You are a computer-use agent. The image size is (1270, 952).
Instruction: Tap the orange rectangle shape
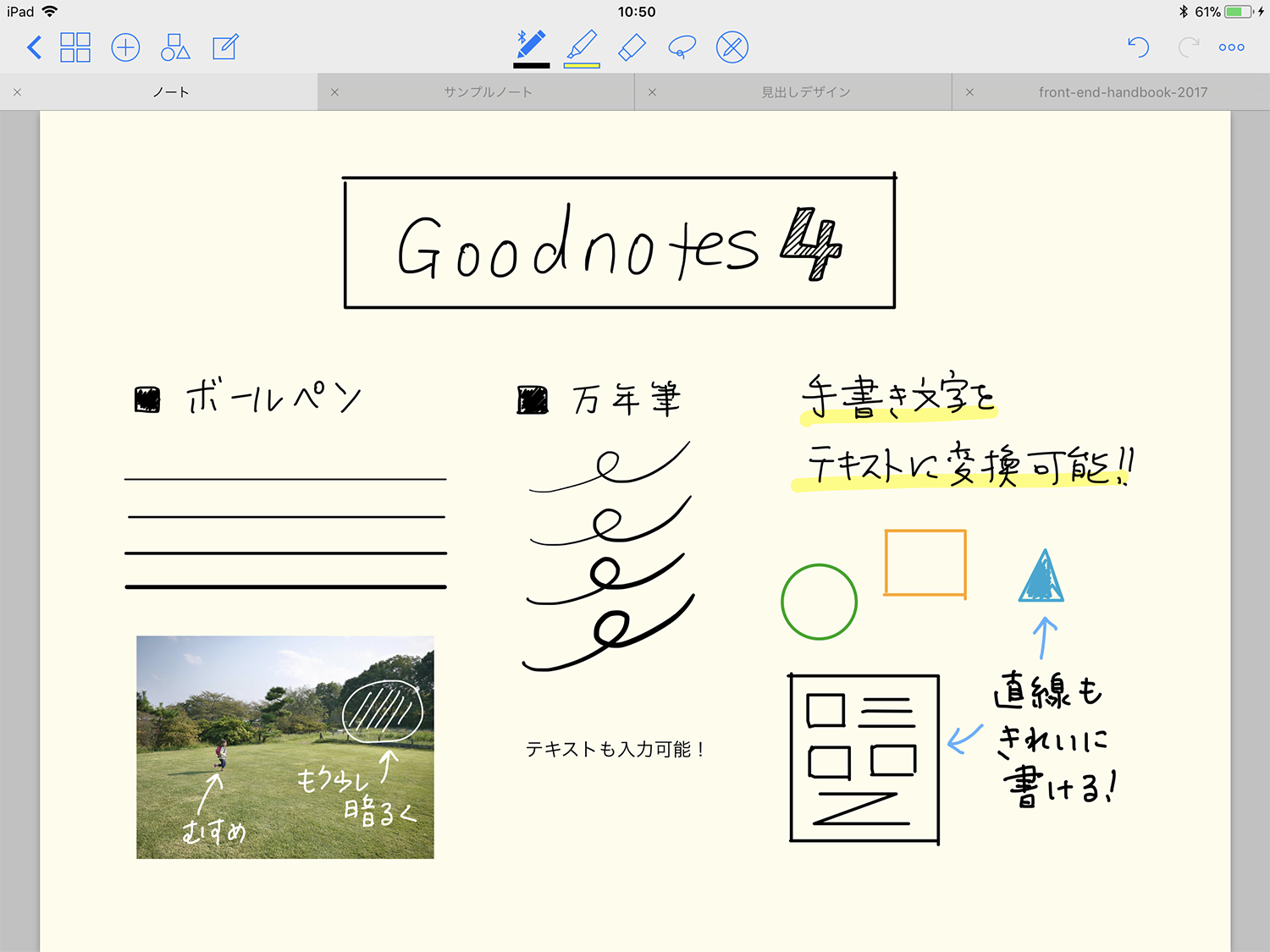[x=925, y=564]
